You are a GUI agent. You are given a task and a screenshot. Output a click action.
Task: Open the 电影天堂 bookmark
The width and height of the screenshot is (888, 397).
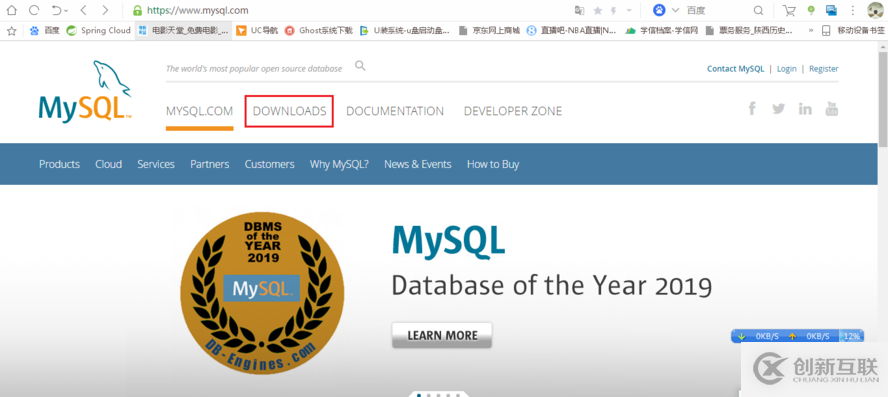click(183, 31)
